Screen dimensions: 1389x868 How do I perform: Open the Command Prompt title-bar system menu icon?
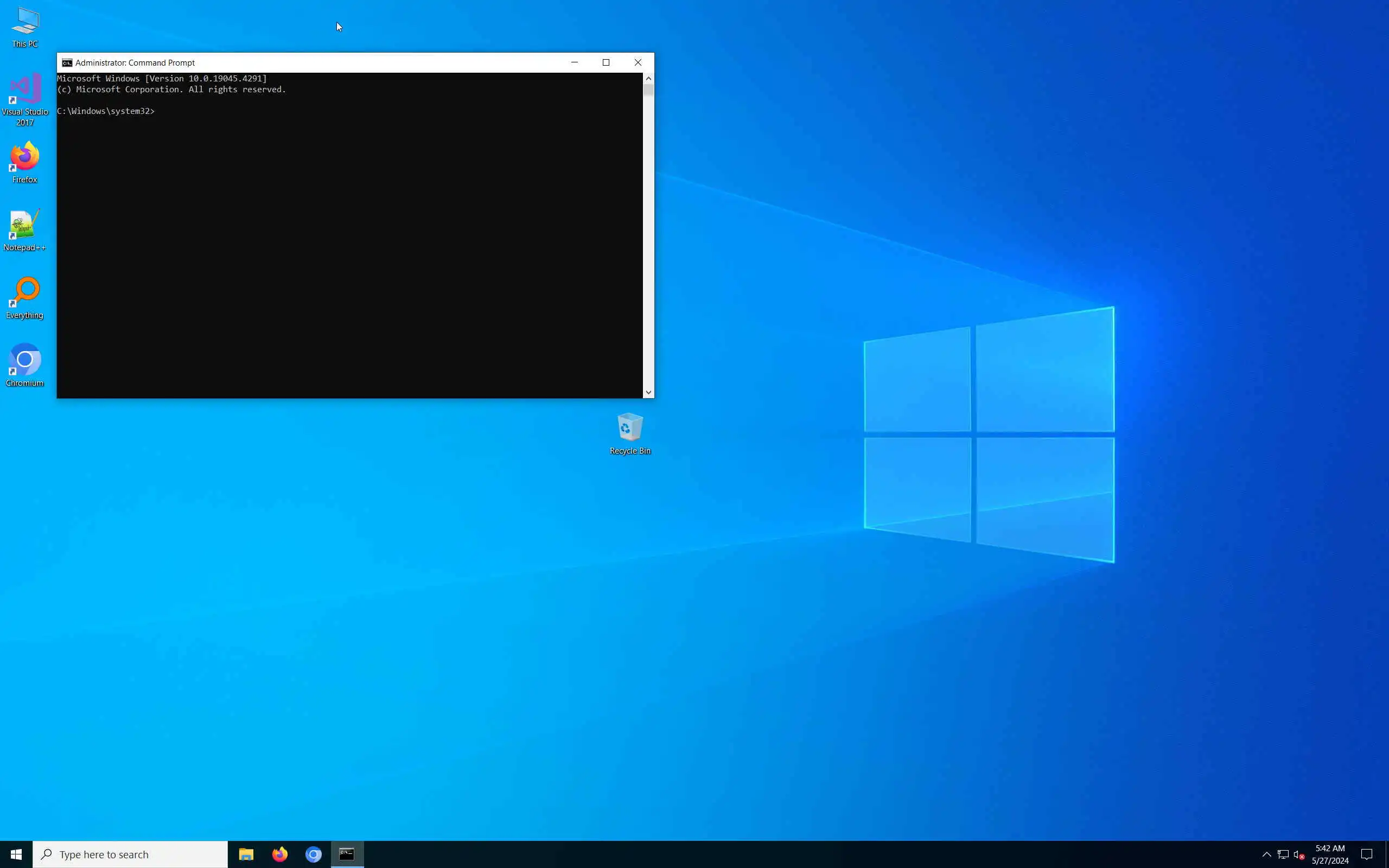(x=67, y=62)
